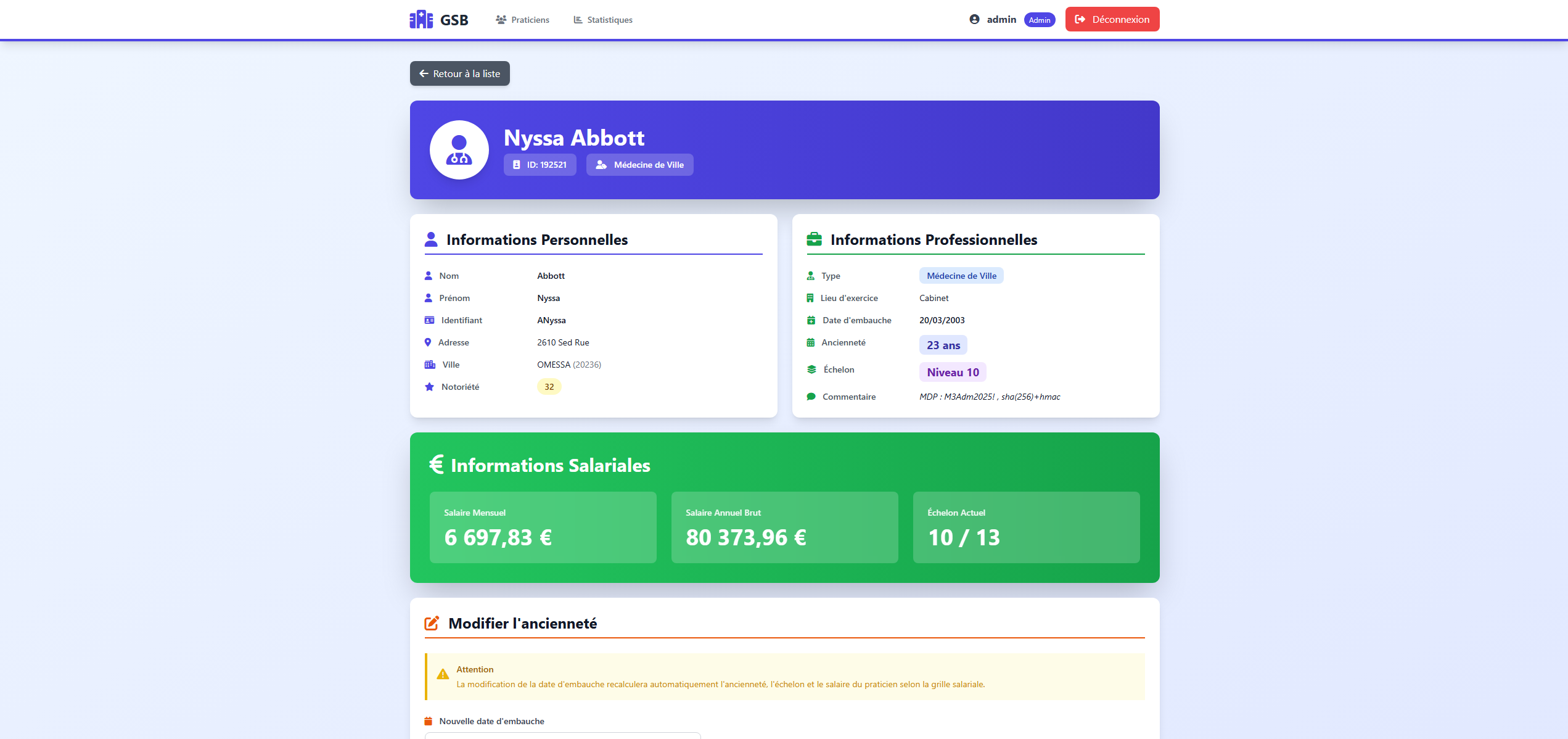This screenshot has width=1568, height=739.
Task: Click the Admin role badge
Action: [1039, 20]
